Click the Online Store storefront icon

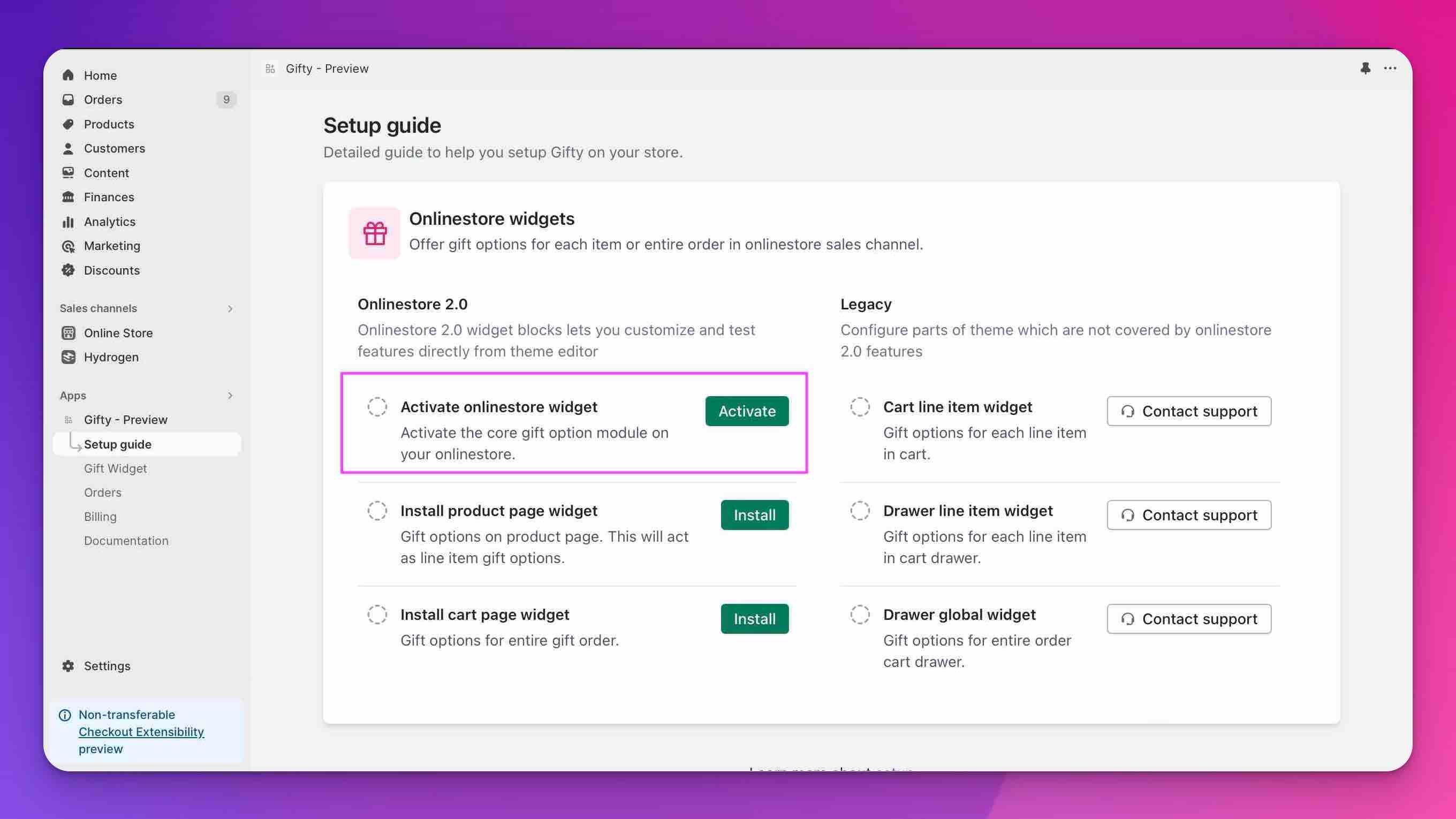(x=69, y=333)
